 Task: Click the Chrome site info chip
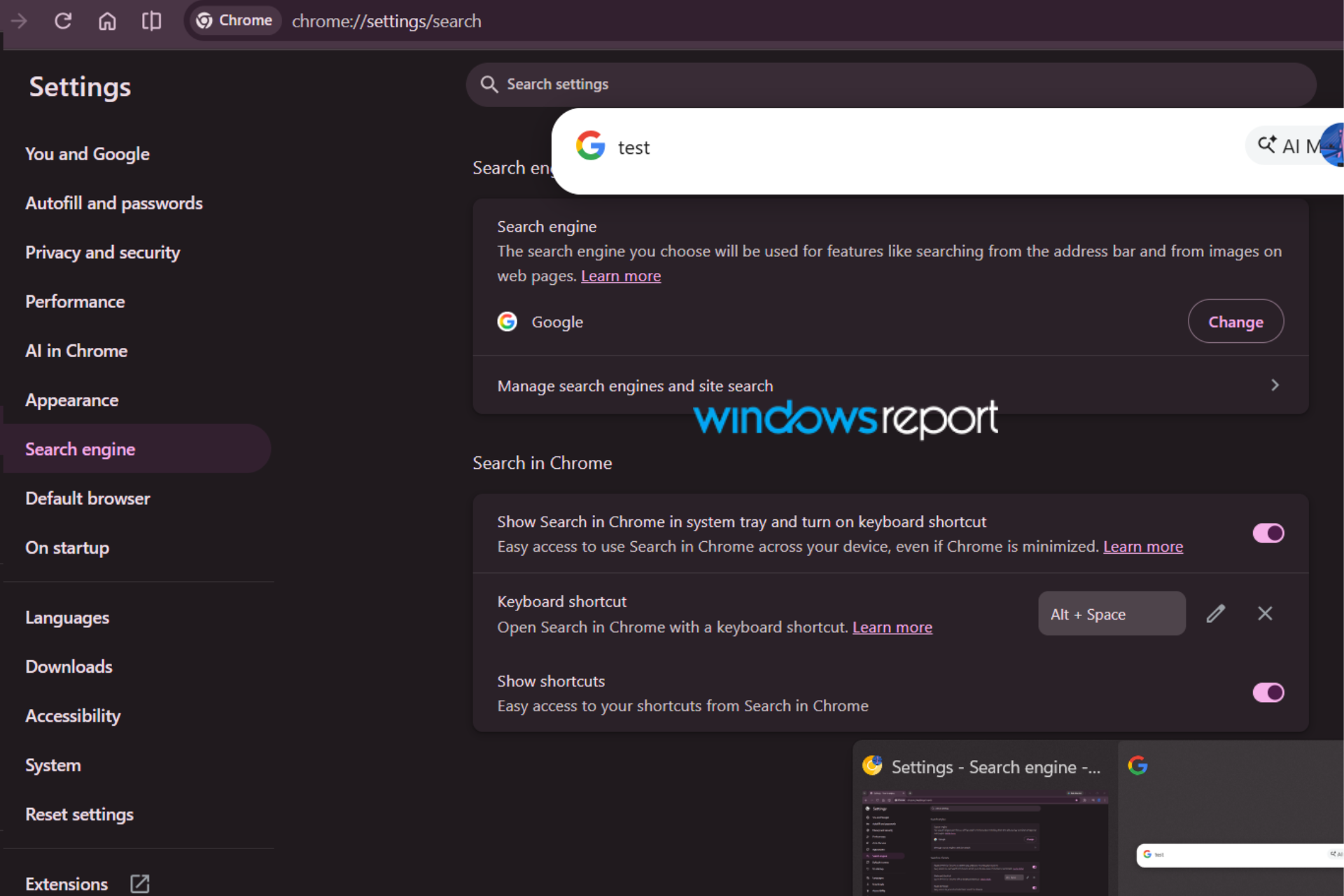234,21
